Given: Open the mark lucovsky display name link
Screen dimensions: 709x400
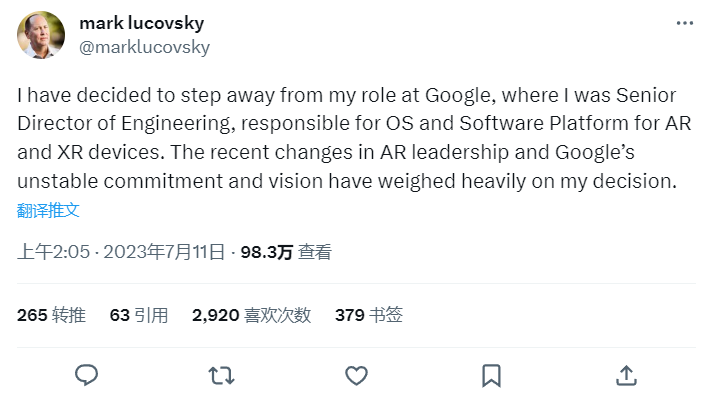Looking at the screenshot, I should [146, 23].
